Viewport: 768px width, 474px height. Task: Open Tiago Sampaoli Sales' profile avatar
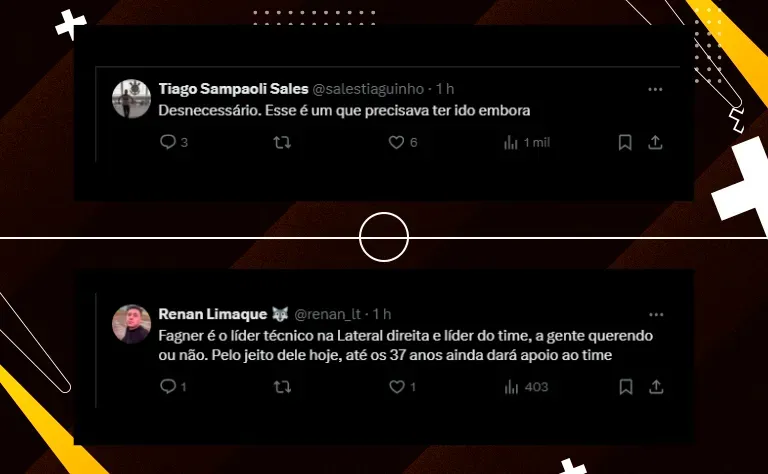[x=131, y=99]
